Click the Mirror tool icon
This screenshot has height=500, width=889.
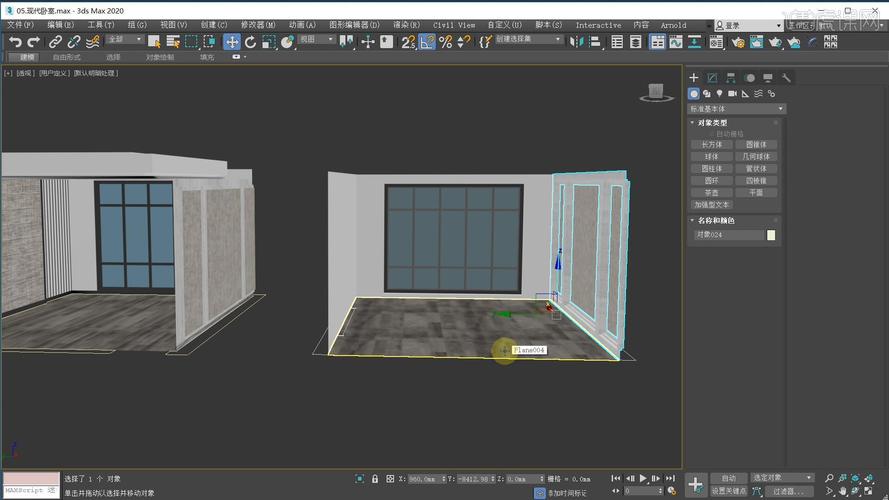coord(578,41)
